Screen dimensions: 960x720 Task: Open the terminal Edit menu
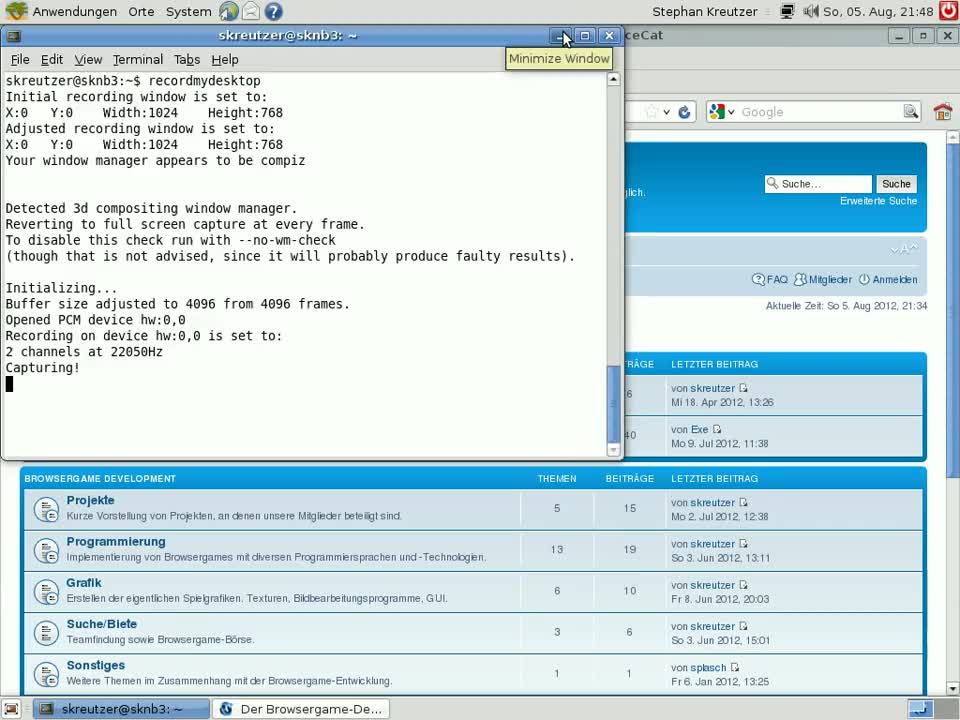point(51,59)
